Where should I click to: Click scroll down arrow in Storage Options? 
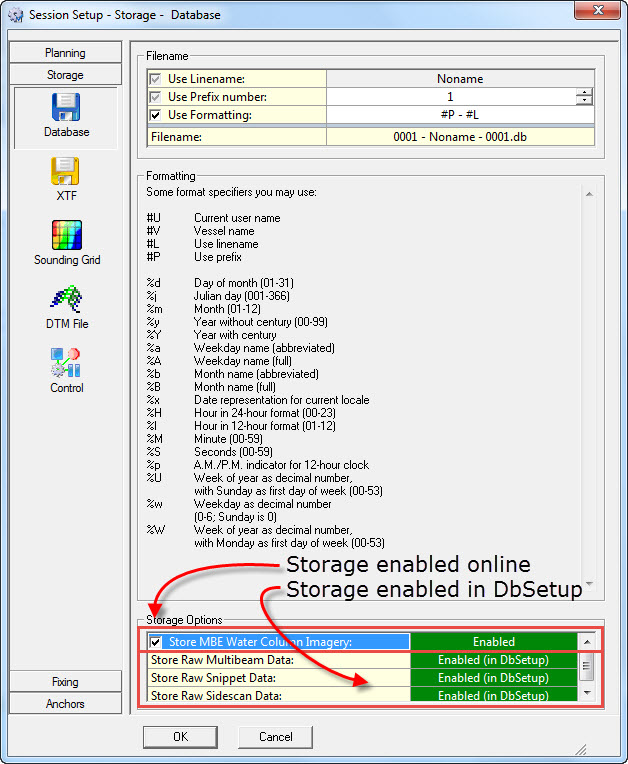587,692
